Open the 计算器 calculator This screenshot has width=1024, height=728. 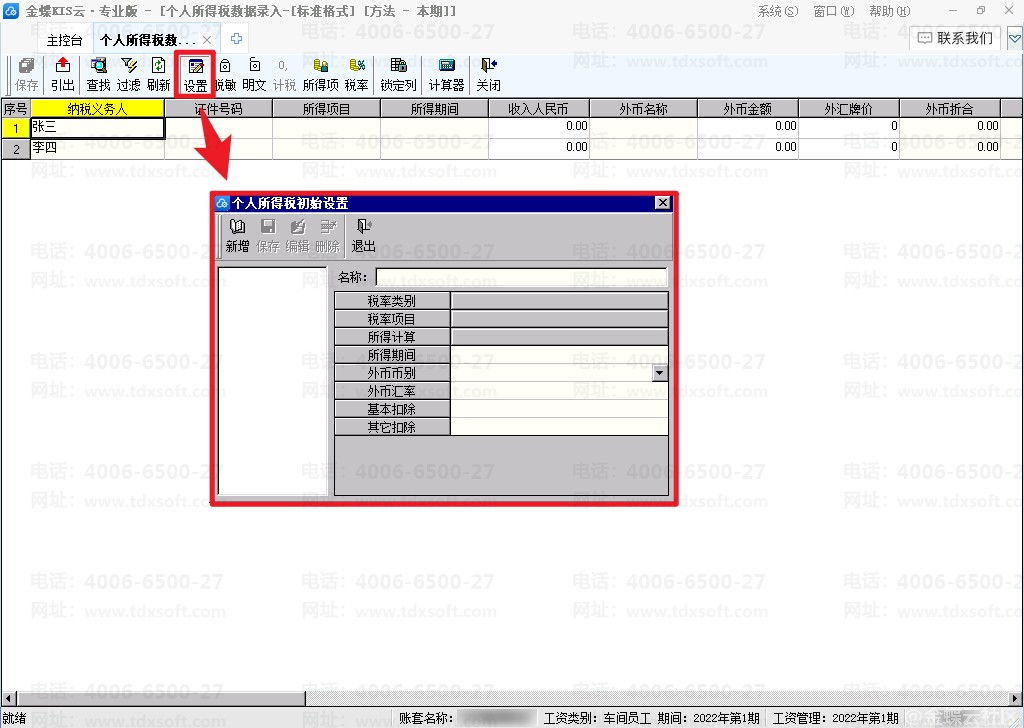pos(447,74)
